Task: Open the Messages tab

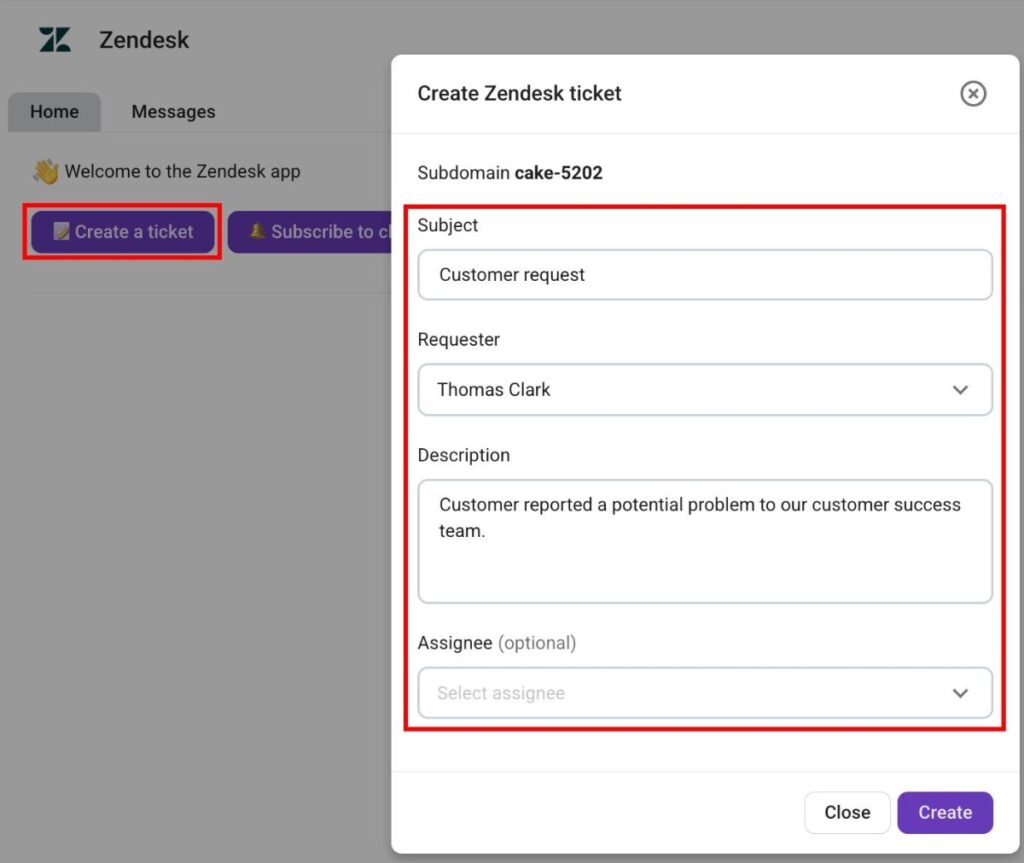Action: pyautogui.click(x=173, y=112)
